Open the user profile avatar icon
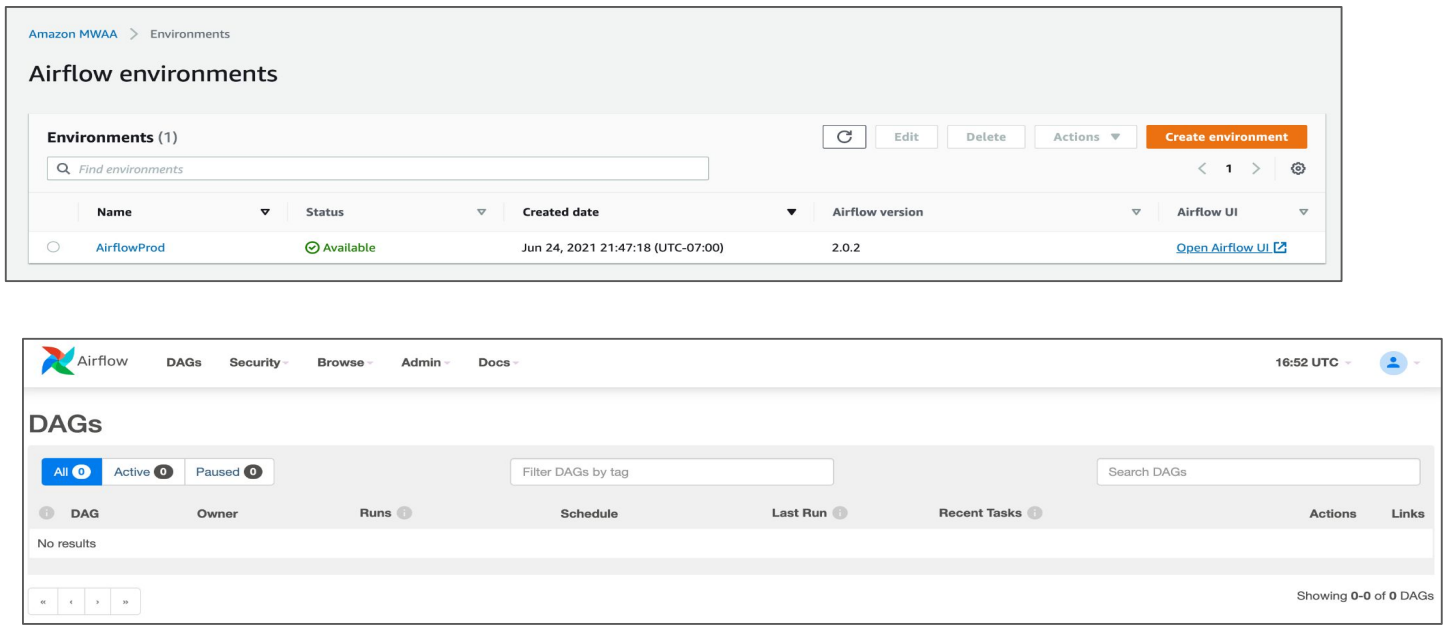1448x629 pixels. point(1393,362)
